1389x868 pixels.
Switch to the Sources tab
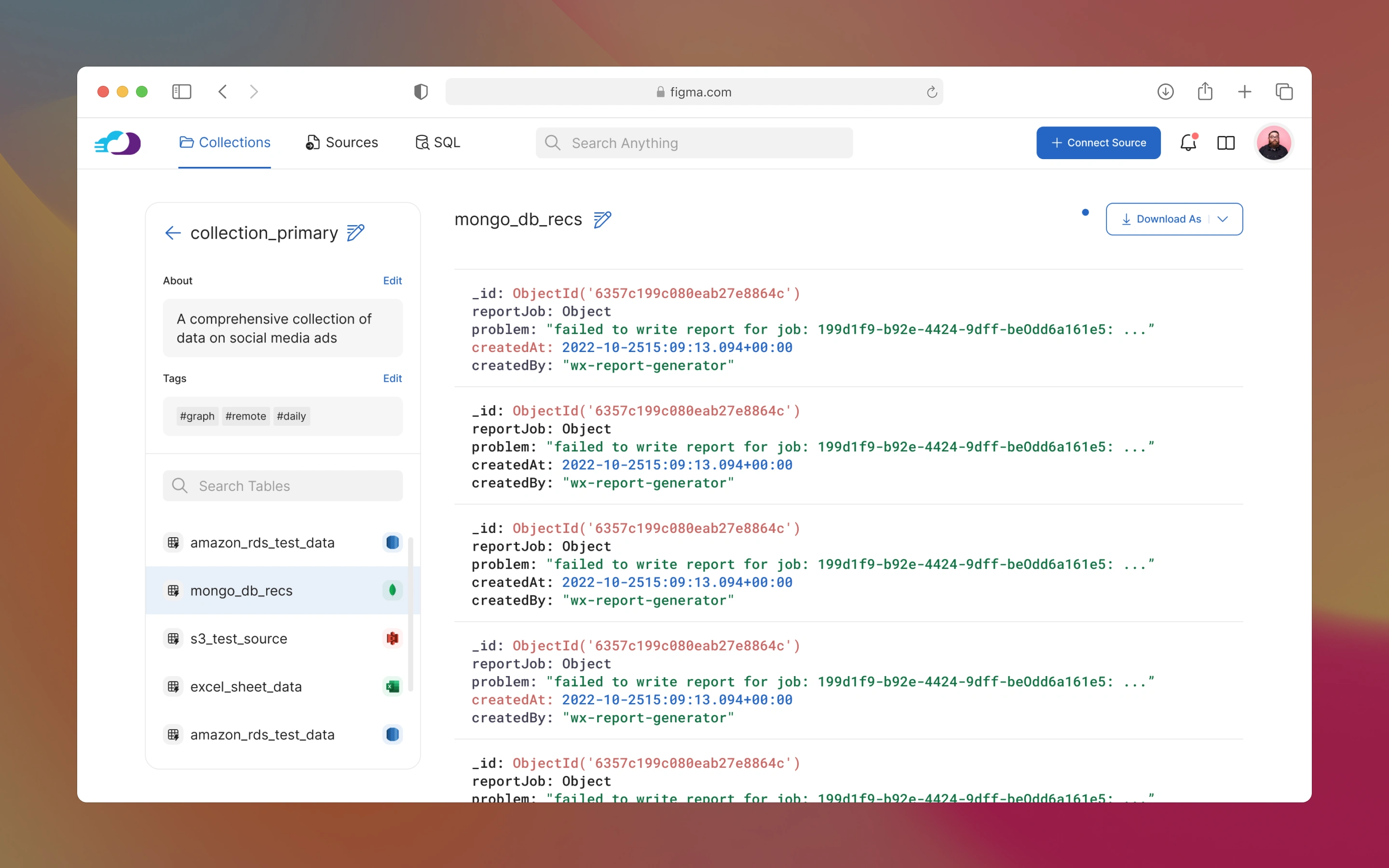click(x=341, y=142)
